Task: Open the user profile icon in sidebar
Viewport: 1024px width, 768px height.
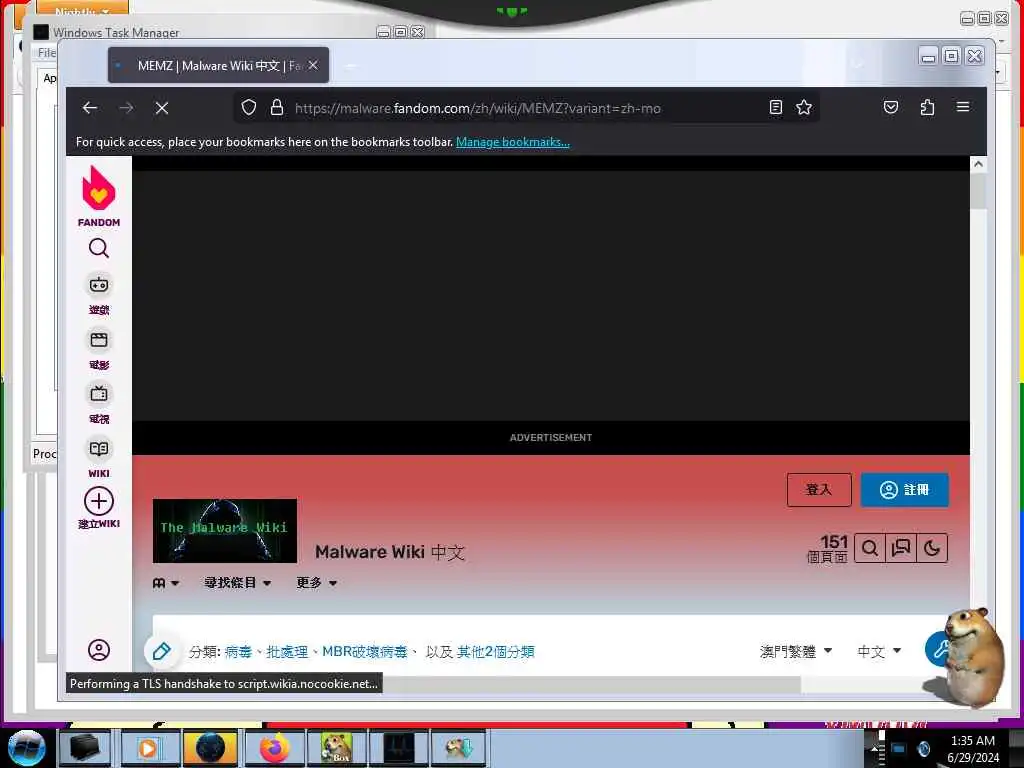Action: click(99, 650)
